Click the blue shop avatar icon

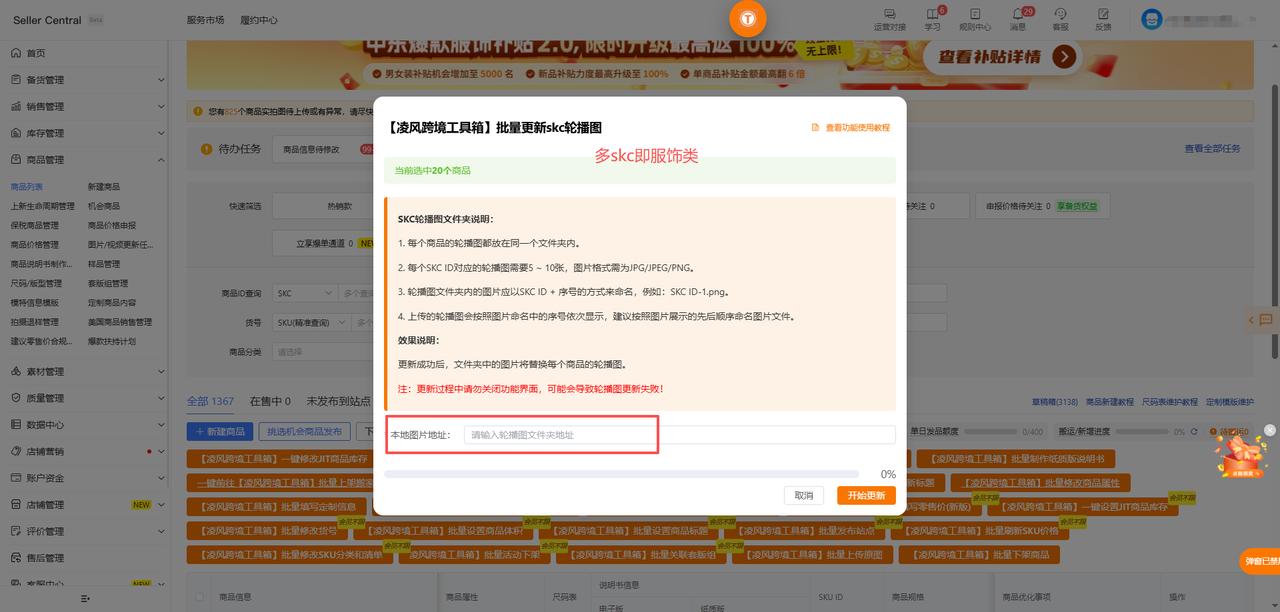[1152, 19]
